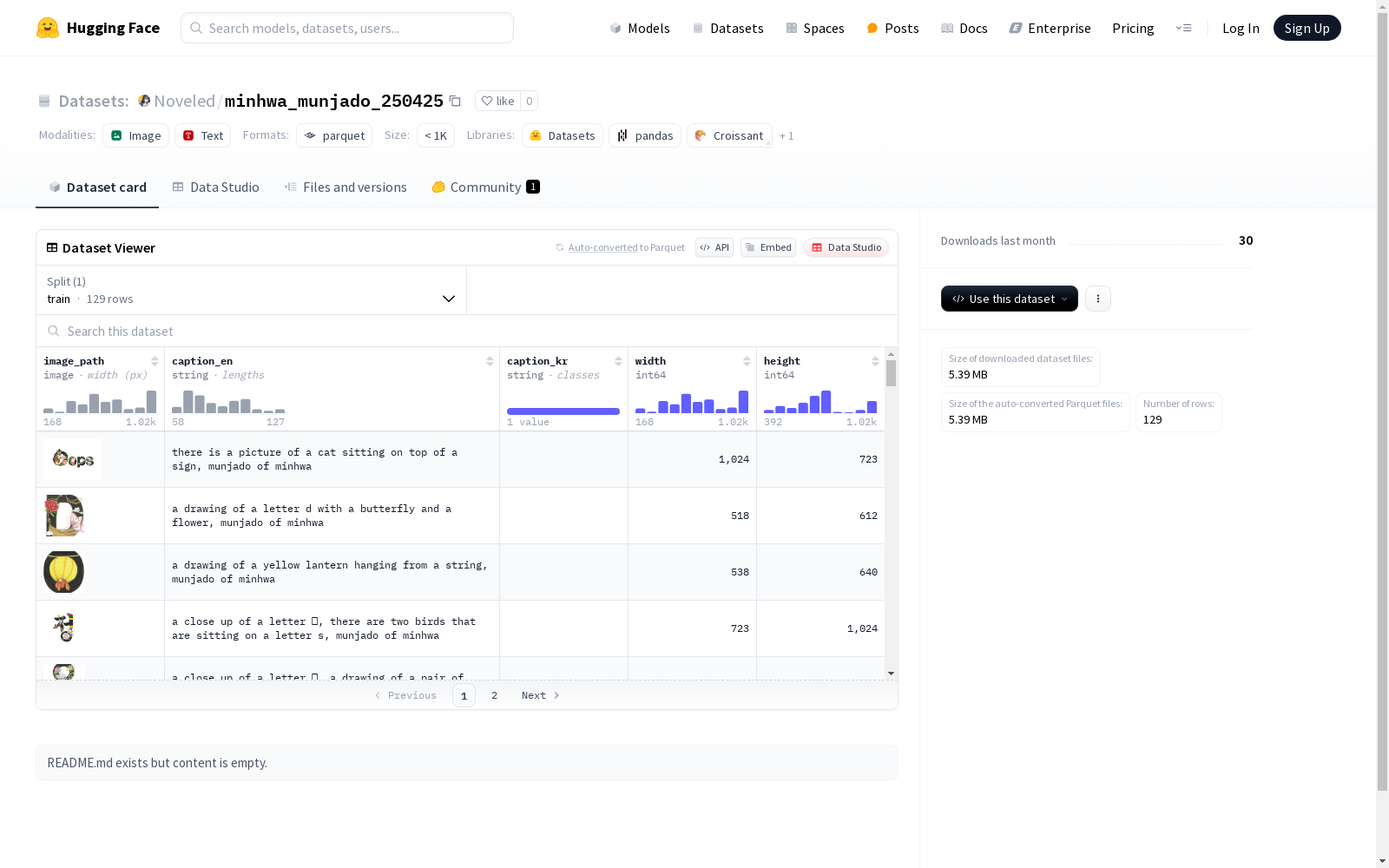Open the Datasets nav item

pyautogui.click(x=727, y=28)
